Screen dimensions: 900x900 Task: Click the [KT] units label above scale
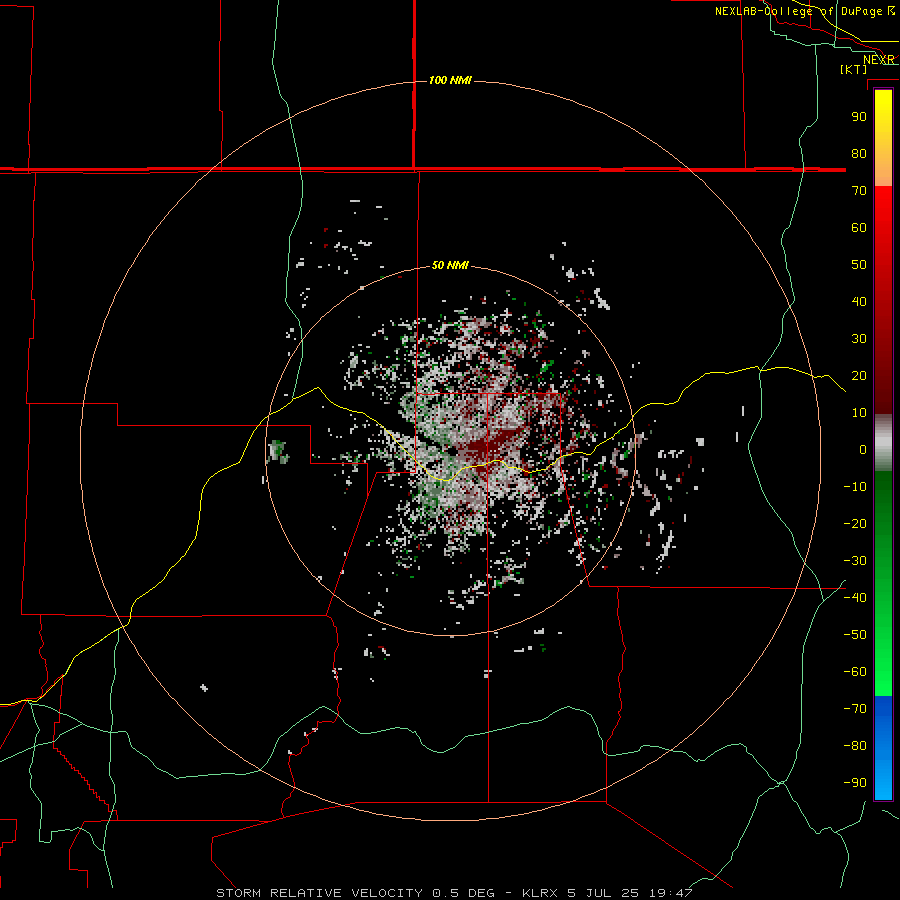click(x=854, y=69)
